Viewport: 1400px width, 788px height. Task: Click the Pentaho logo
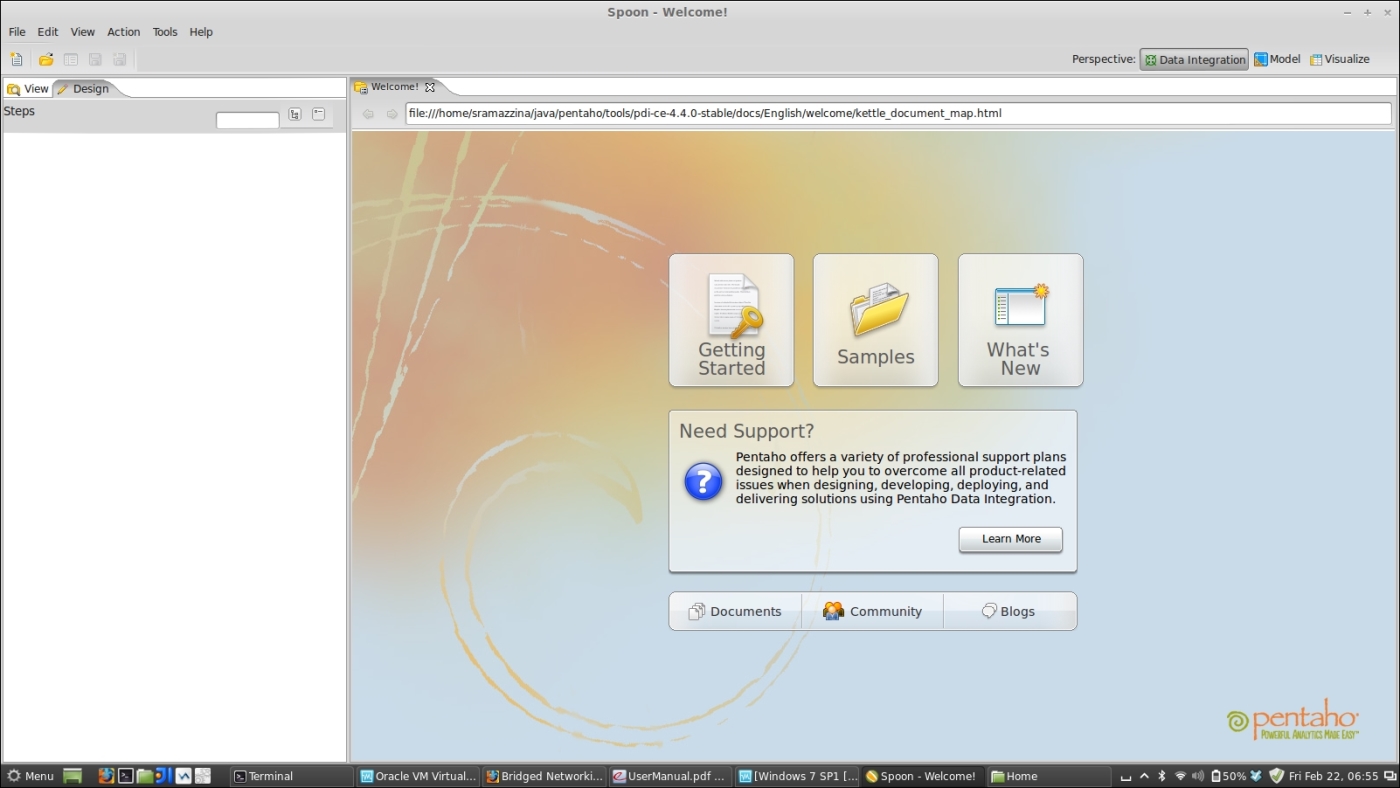point(1292,720)
